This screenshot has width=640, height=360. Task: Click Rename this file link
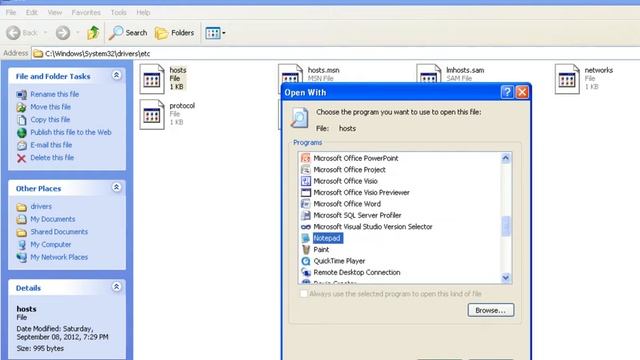[55, 94]
